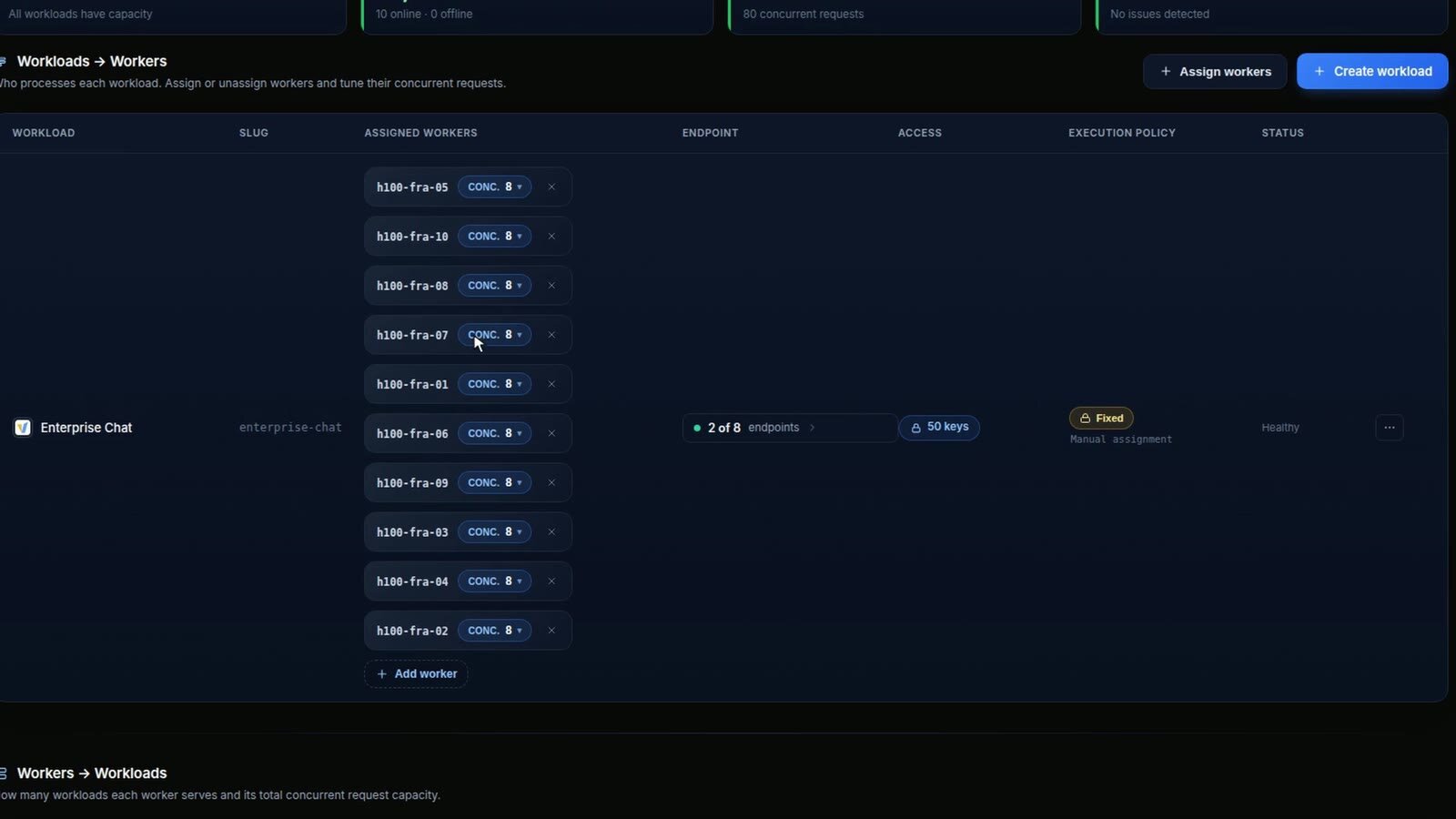Open the 50 keys access badge
Screen dimensions: 1456x819
click(939, 427)
